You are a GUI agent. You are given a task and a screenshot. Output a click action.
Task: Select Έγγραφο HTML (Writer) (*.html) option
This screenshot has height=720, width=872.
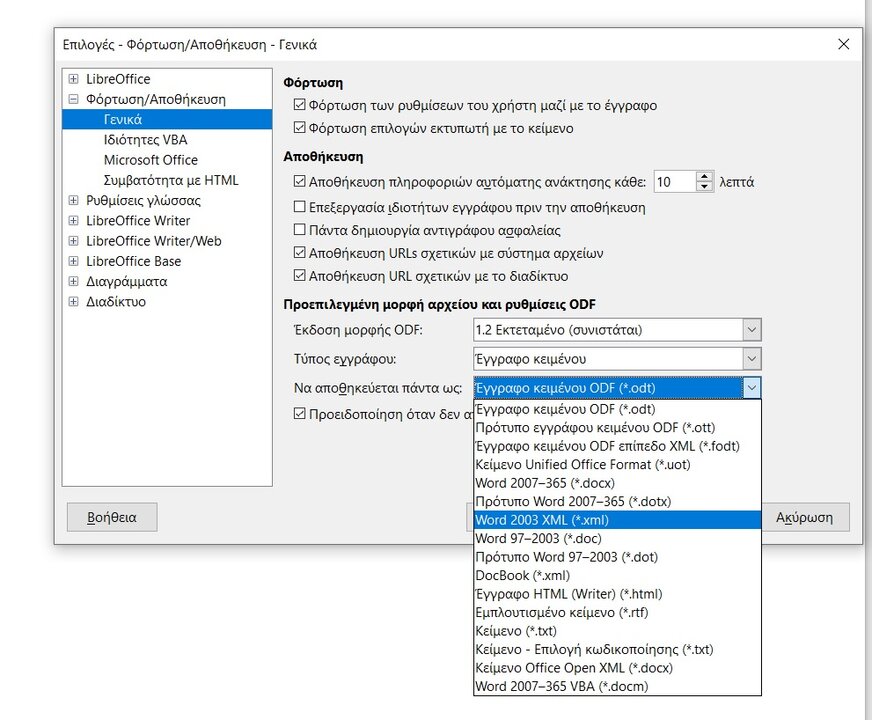(617, 594)
